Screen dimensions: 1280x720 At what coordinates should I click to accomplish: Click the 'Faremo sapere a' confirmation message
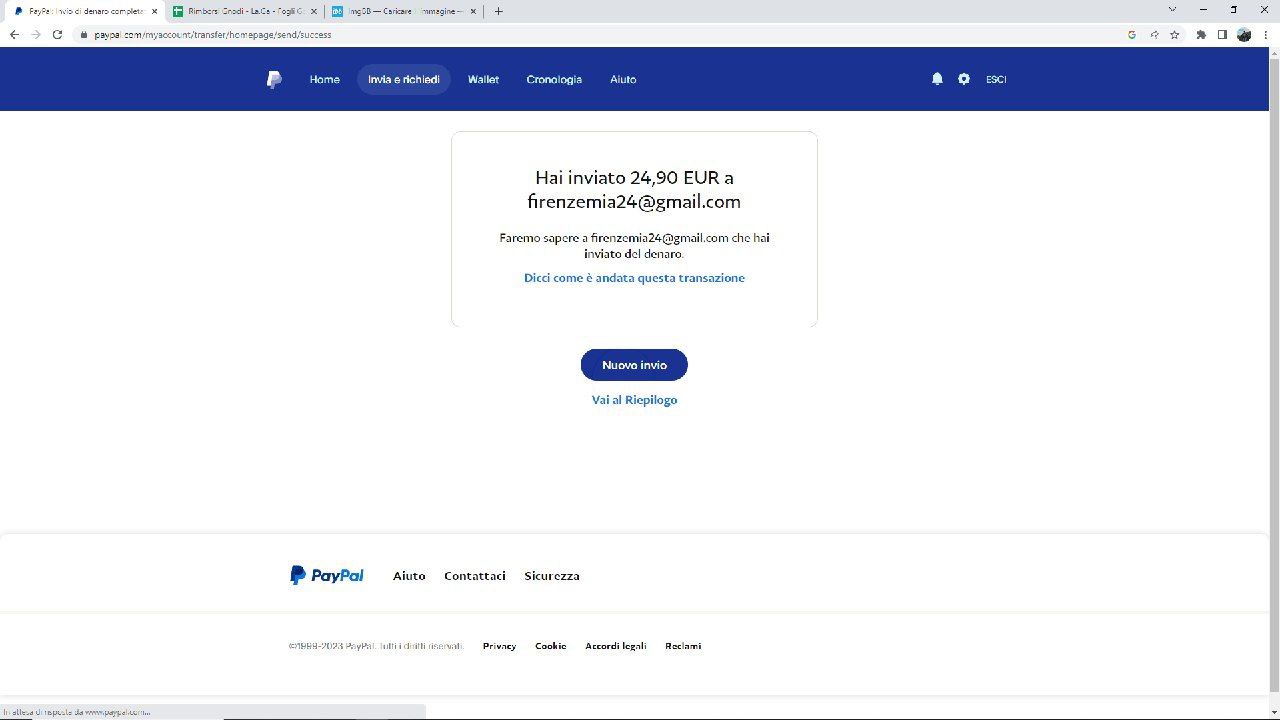[x=634, y=246]
